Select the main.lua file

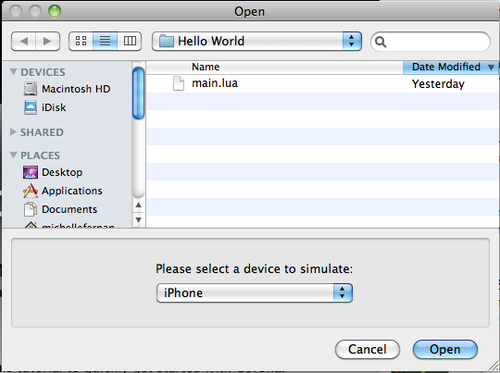pos(322,84)
